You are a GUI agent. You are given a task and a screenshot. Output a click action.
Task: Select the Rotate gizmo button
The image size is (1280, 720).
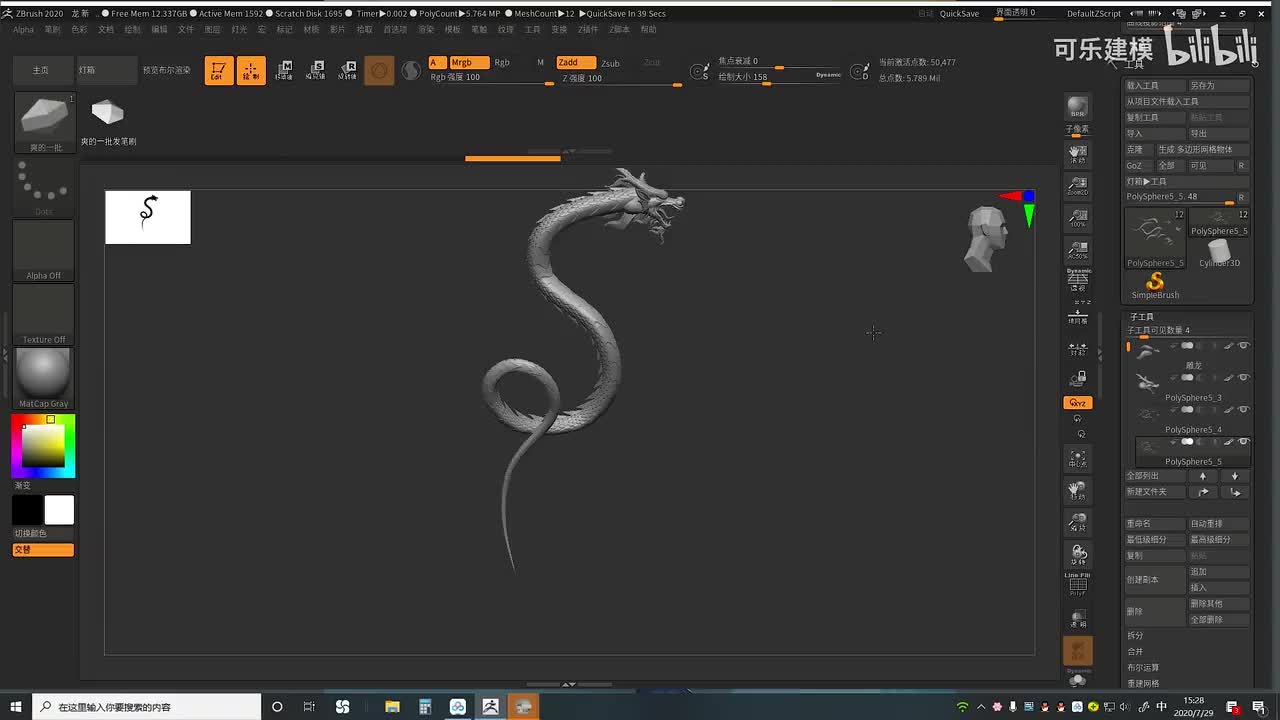point(347,70)
